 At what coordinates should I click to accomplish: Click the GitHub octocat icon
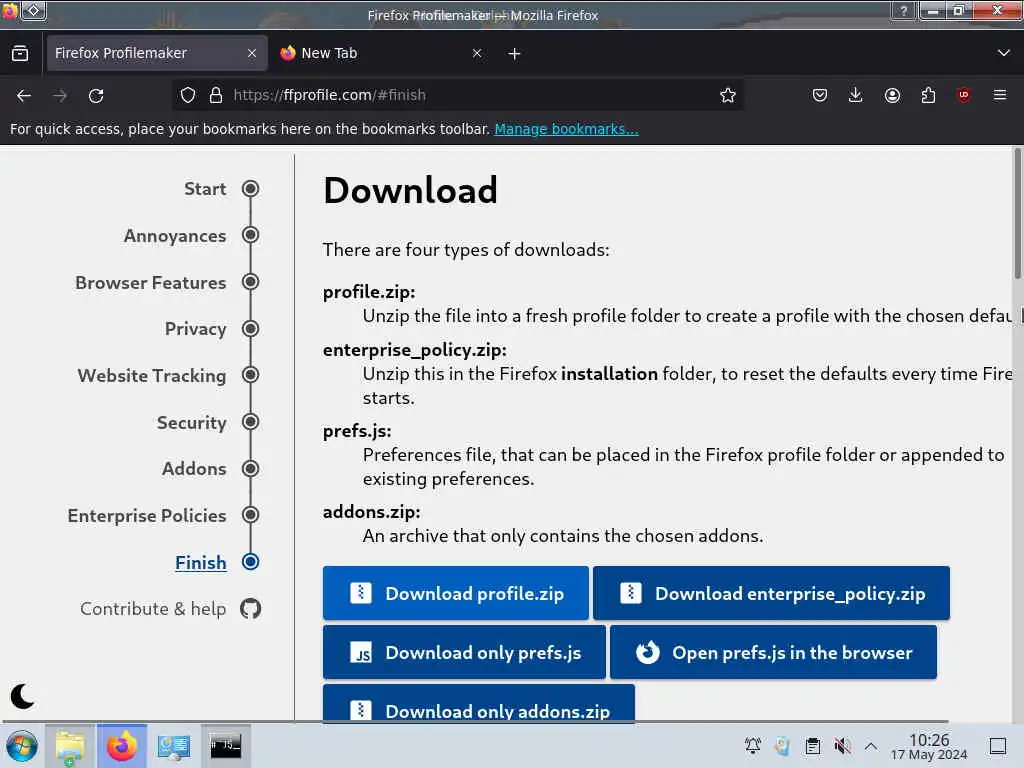tap(250, 609)
